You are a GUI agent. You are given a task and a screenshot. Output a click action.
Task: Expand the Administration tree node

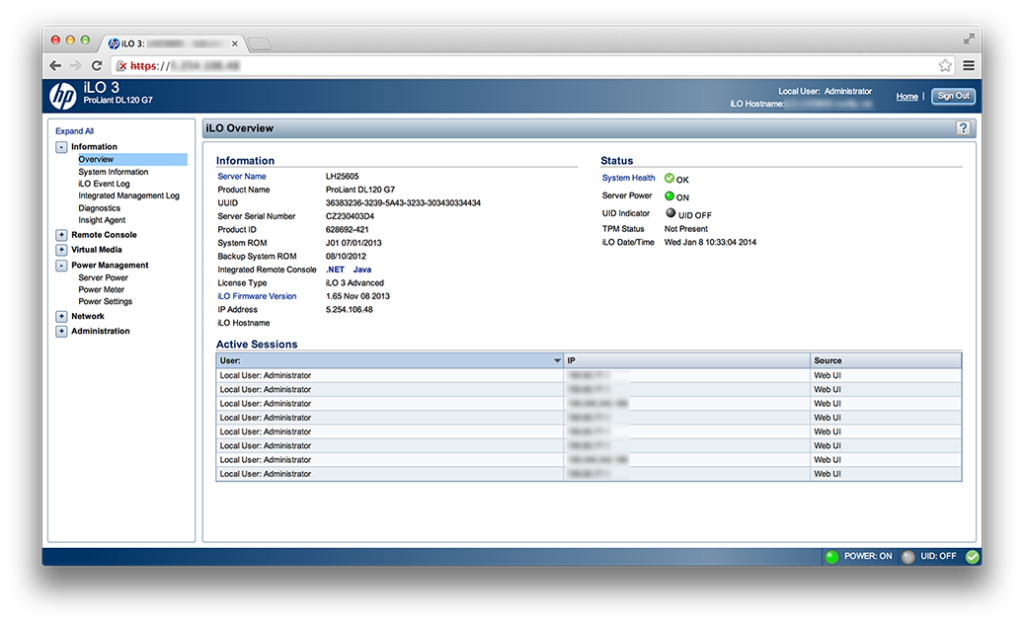click(x=62, y=331)
